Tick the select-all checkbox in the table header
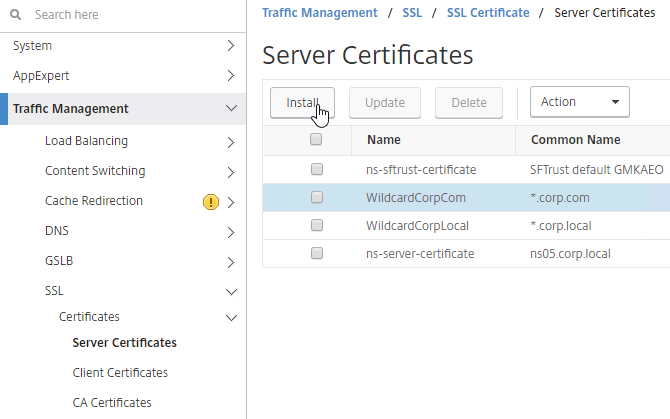The image size is (670, 419). click(x=316, y=139)
